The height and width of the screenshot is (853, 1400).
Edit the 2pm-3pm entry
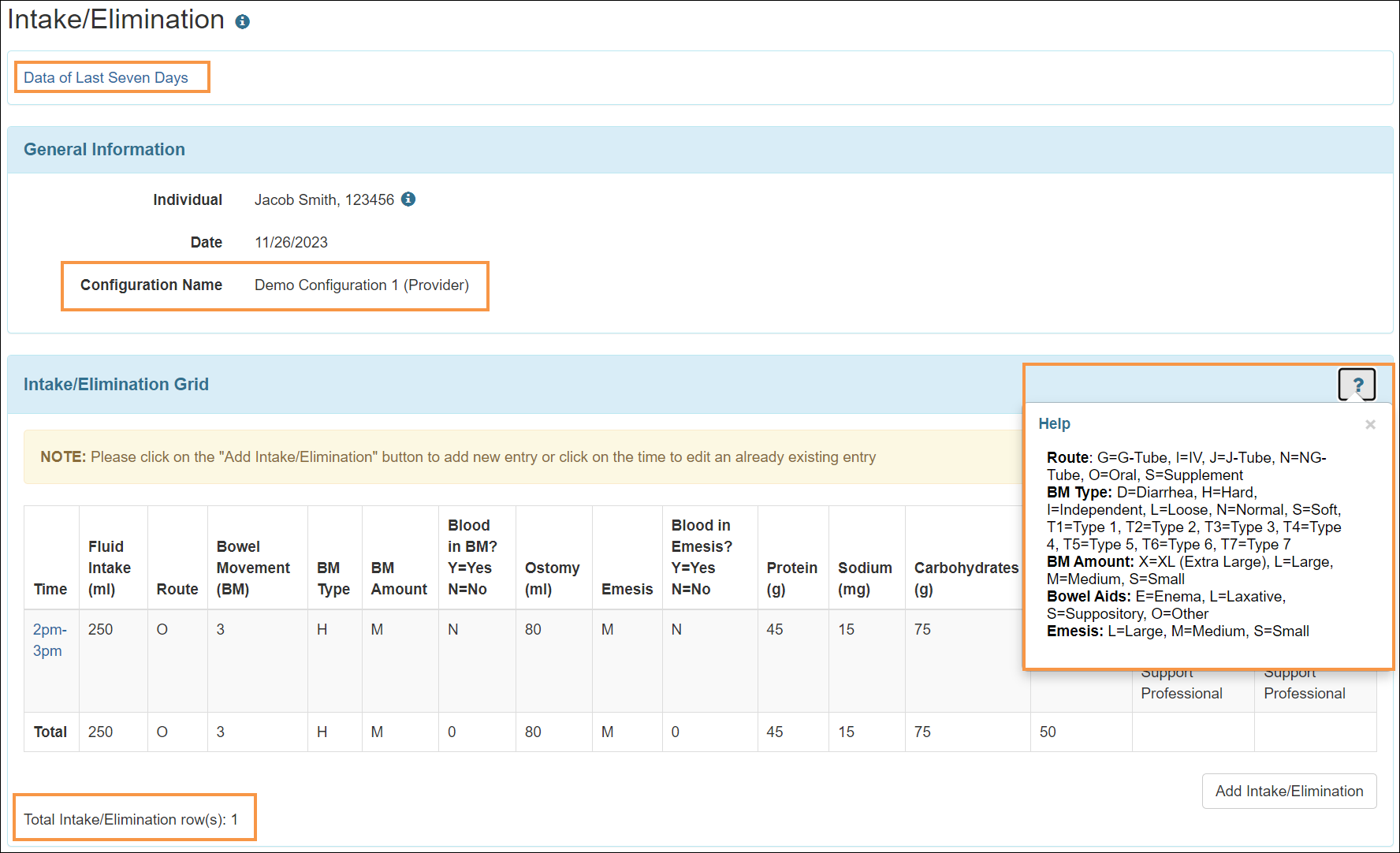pyautogui.click(x=49, y=639)
